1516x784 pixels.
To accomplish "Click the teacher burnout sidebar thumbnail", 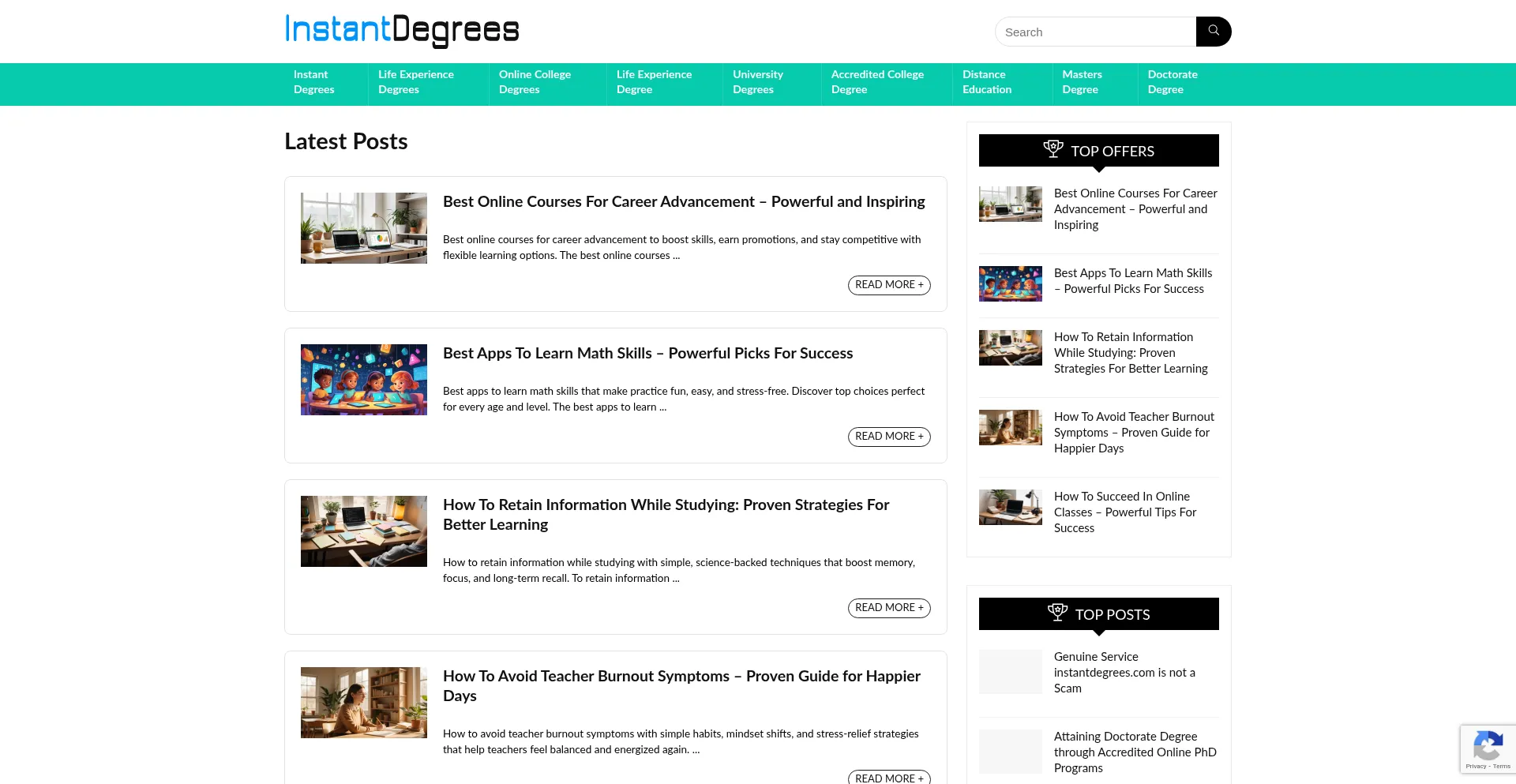I will (1010, 427).
